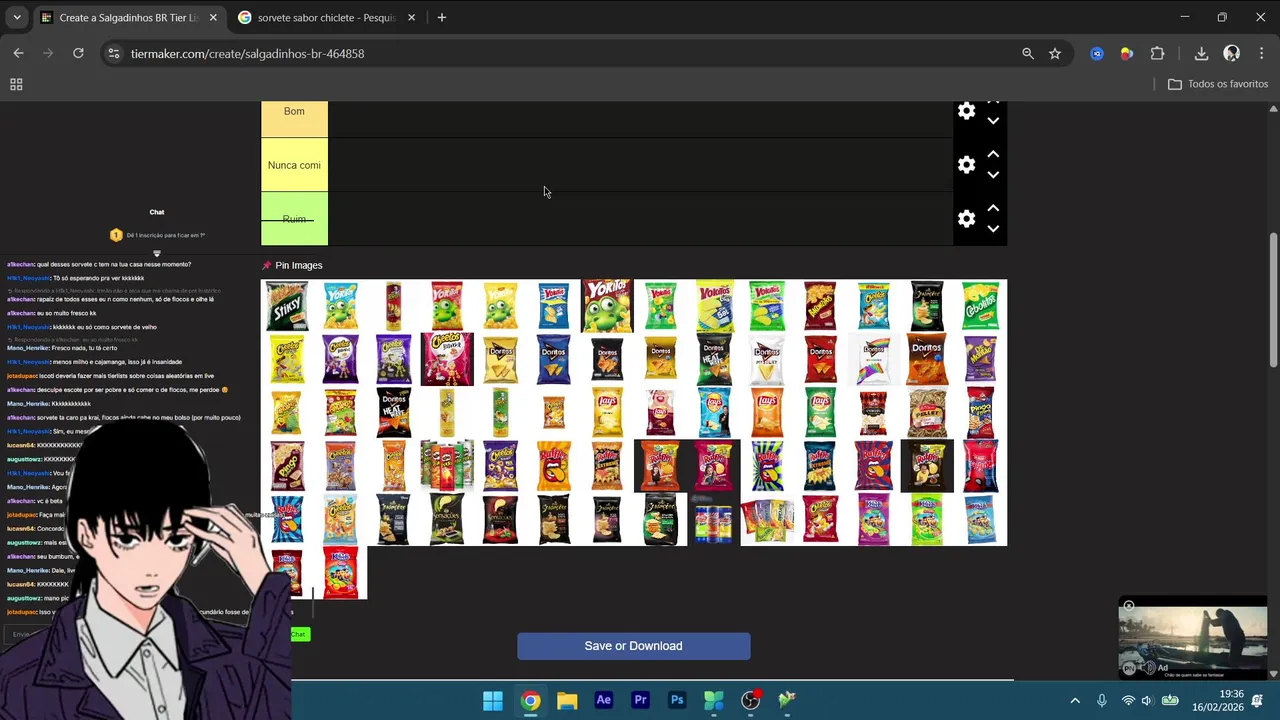Open the Chrome extensions puzzle menu
The image size is (1280, 720).
tap(1157, 53)
